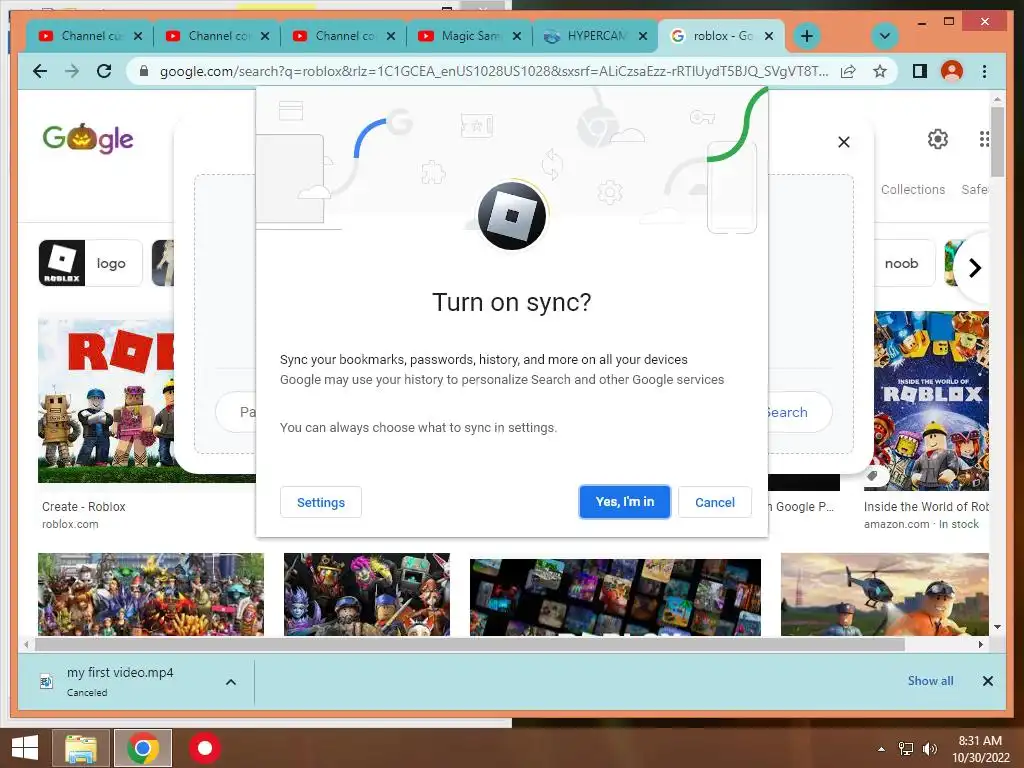The image size is (1024, 768).
Task: Confirm sync with Yes, I'm in
Action: point(624,502)
